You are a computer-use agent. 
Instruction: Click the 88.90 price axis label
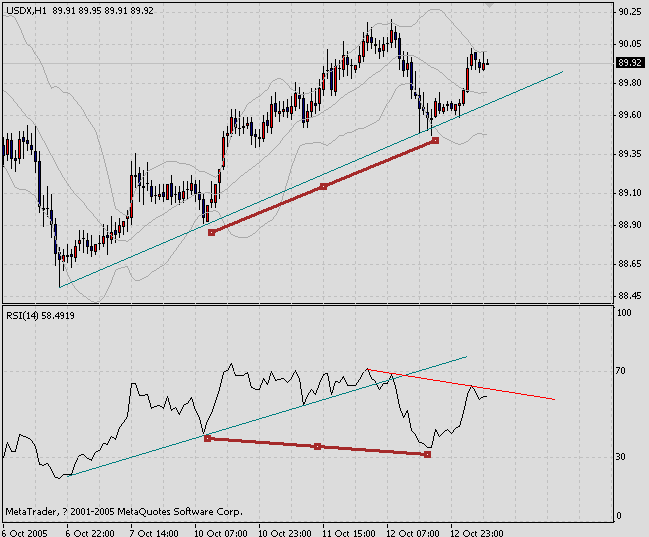tap(630, 225)
